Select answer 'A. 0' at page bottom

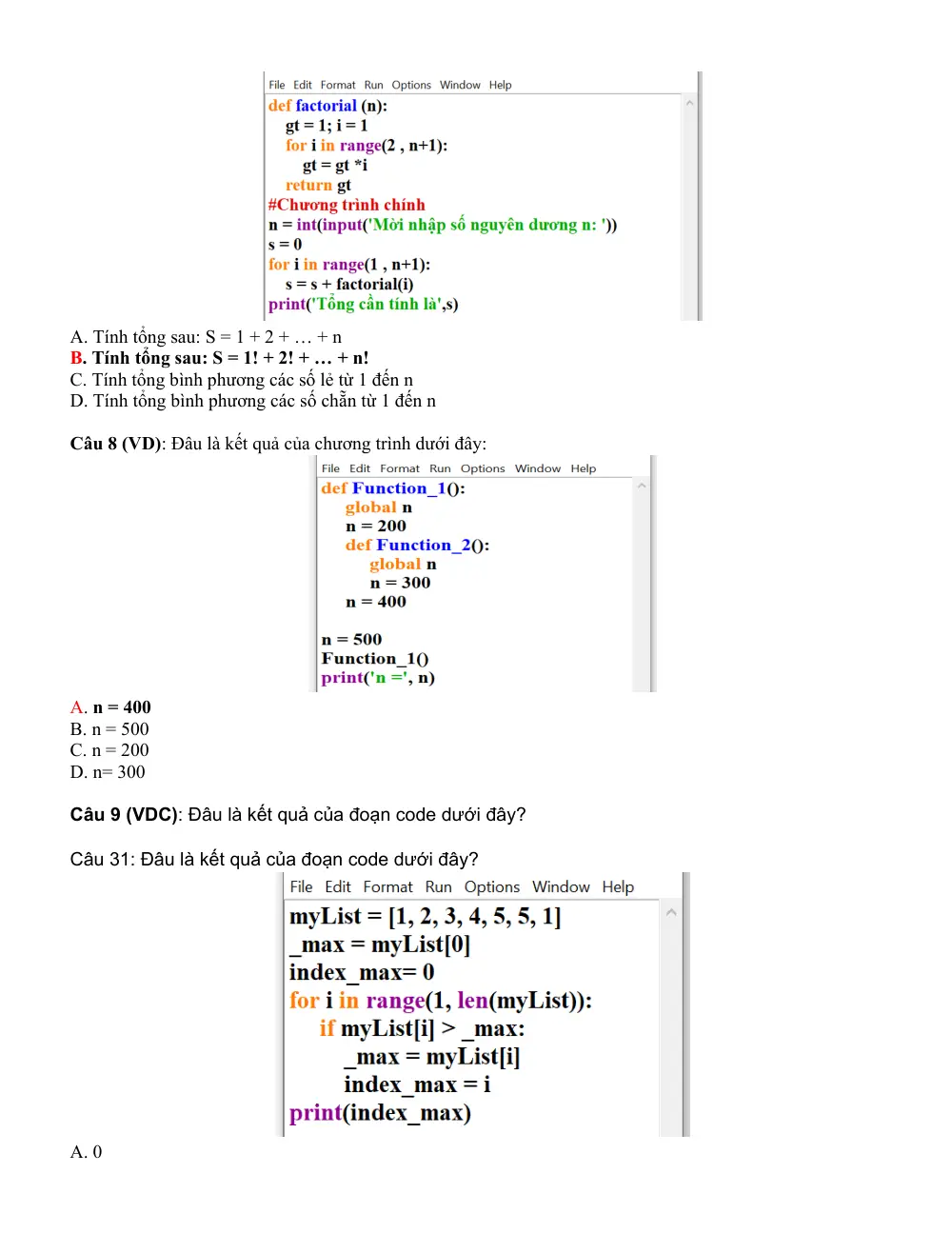click(86, 1152)
